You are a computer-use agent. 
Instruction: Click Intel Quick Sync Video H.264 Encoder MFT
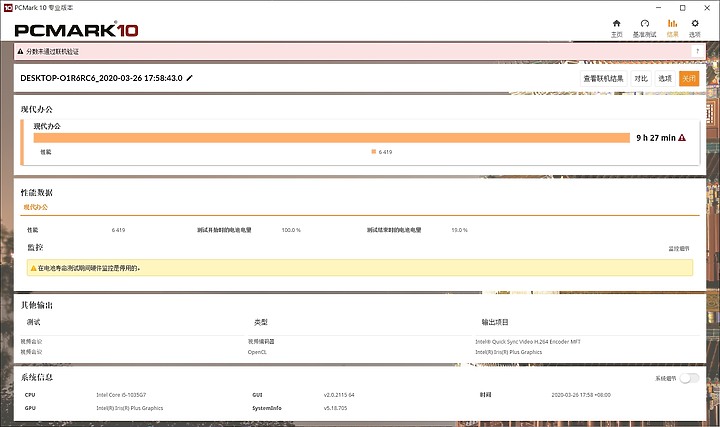[528, 342]
